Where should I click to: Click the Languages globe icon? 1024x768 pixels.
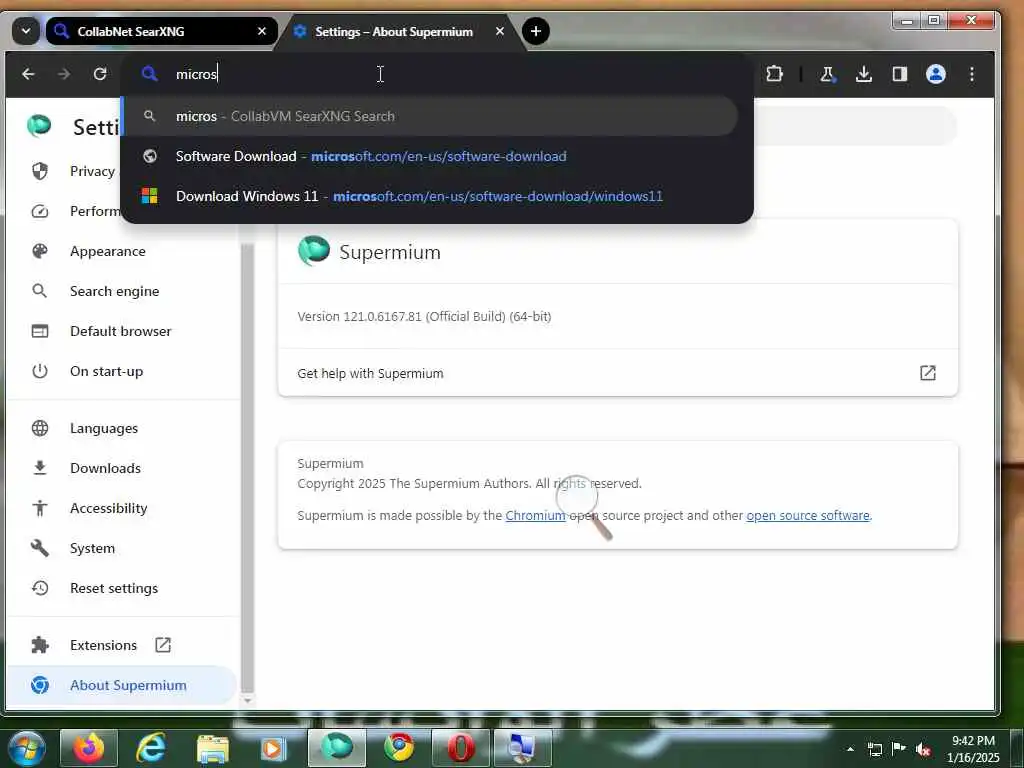40,428
